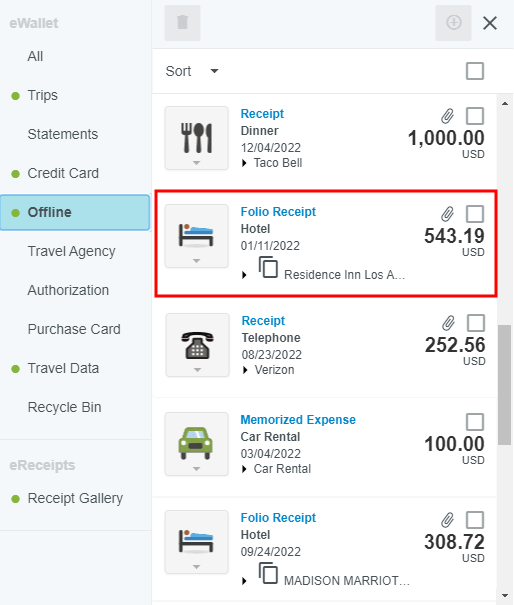Open the Sort dropdown
This screenshot has width=514, height=605.
point(192,71)
